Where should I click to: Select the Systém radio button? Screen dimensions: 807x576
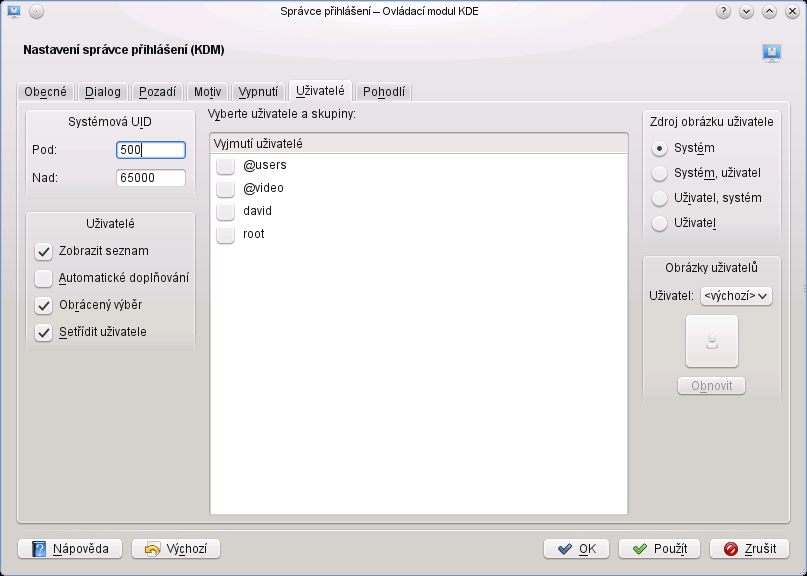coord(659,148)
